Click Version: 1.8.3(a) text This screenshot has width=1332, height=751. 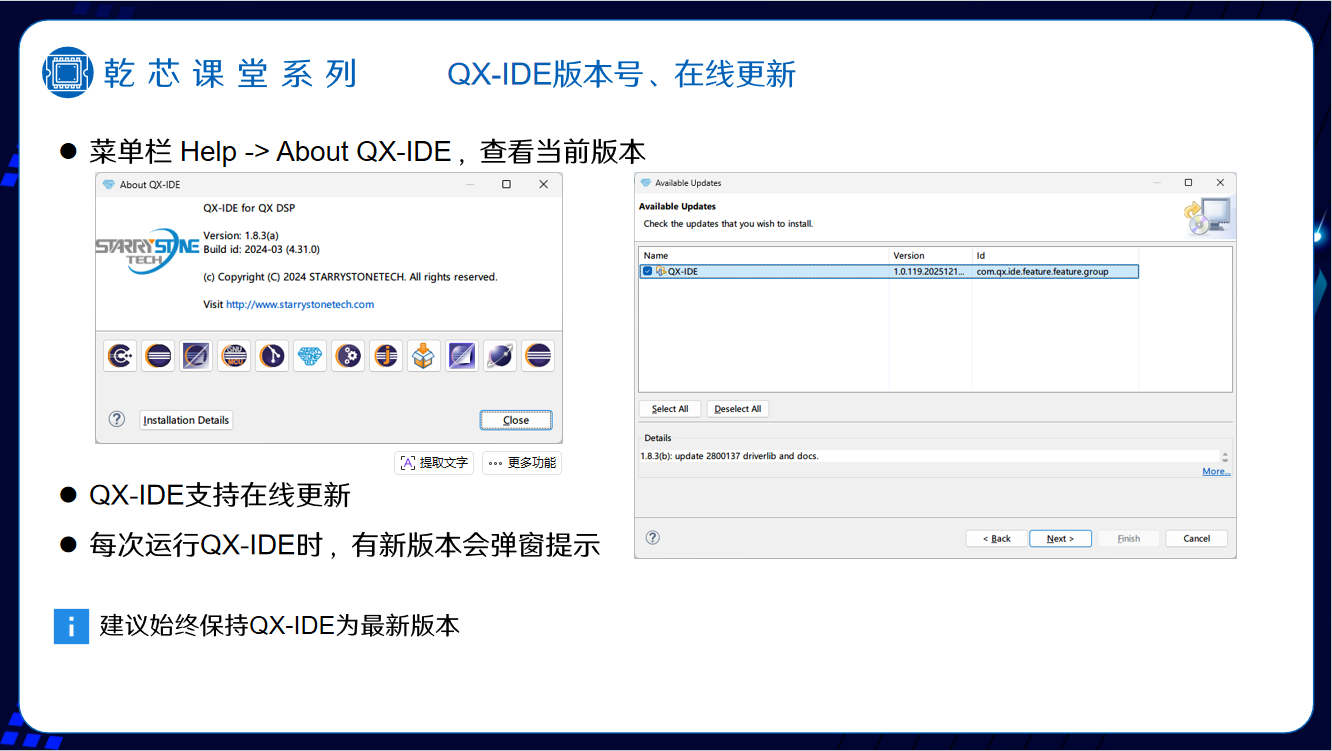point(241,236)
